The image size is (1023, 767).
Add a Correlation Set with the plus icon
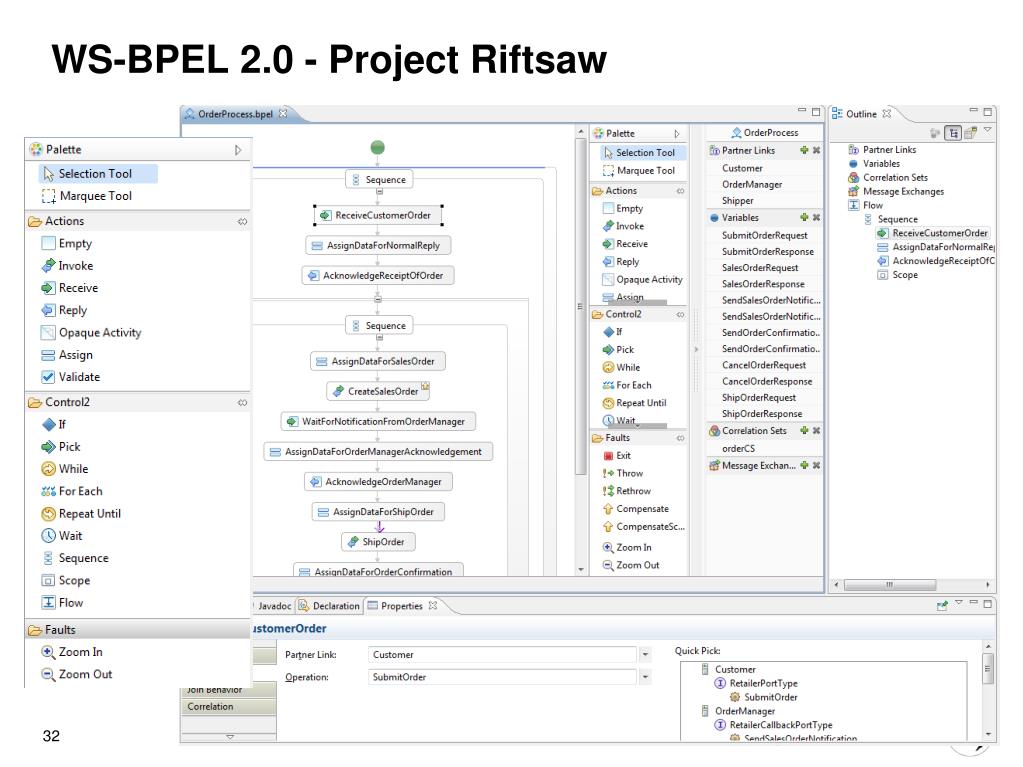804,430
